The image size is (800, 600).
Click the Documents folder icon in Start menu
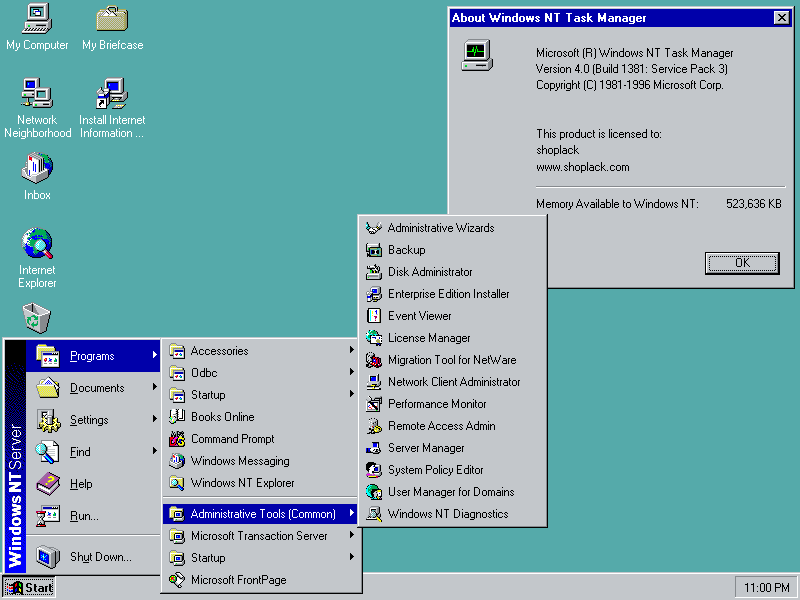pos(48,388)
